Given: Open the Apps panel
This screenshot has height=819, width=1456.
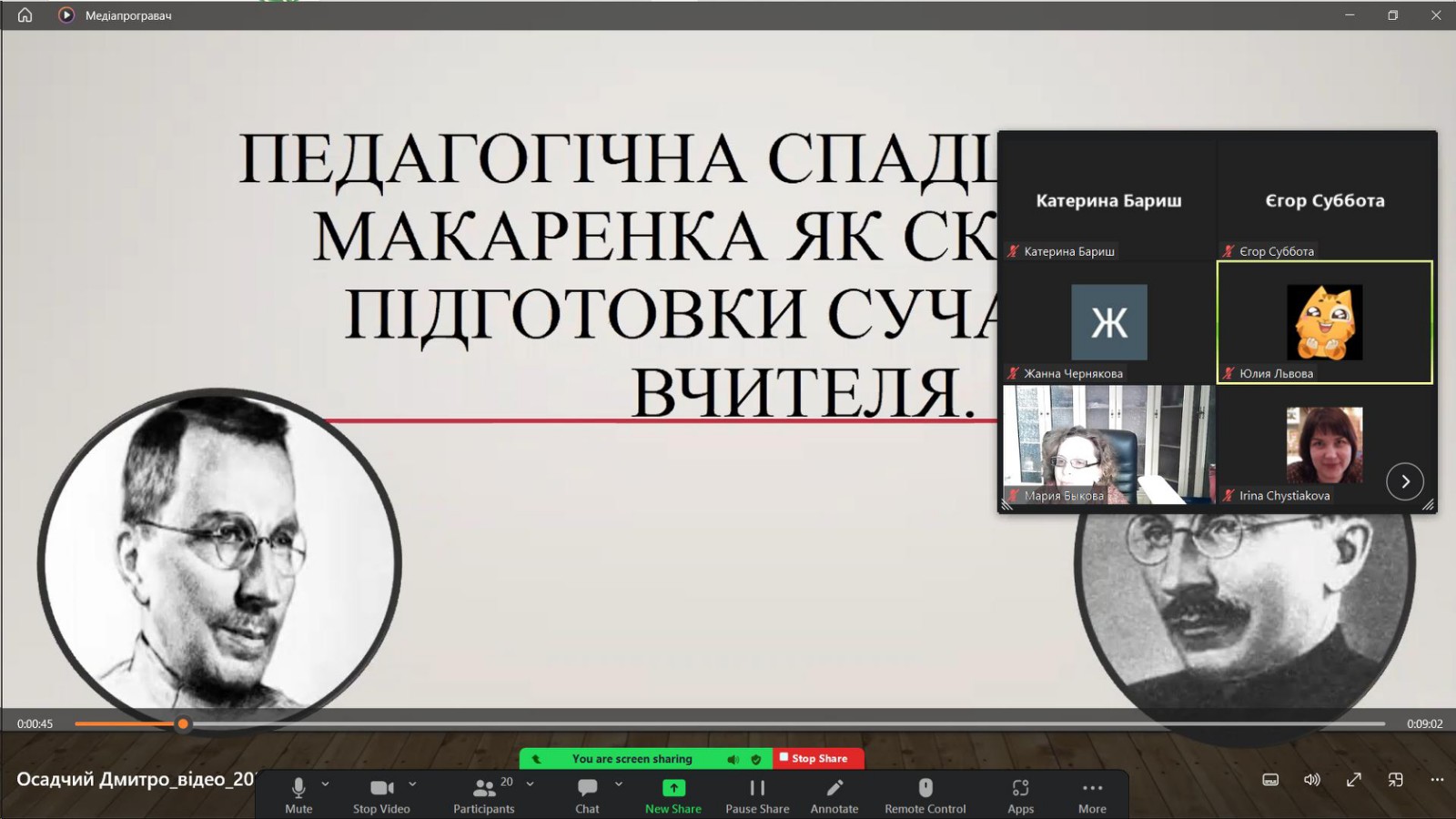Looking at the screenshot, I should pos(1020,788).
